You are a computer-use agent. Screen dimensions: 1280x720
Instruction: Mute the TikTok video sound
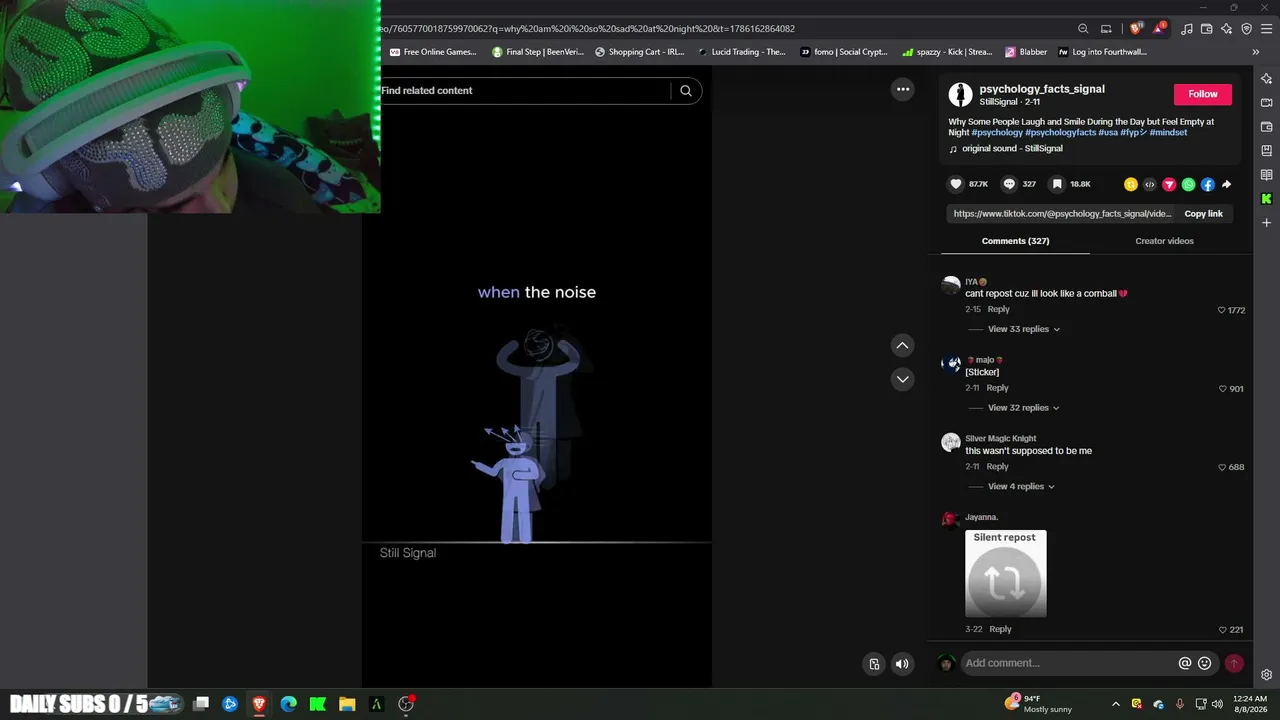pyautogui.click(x=902, y=663)
